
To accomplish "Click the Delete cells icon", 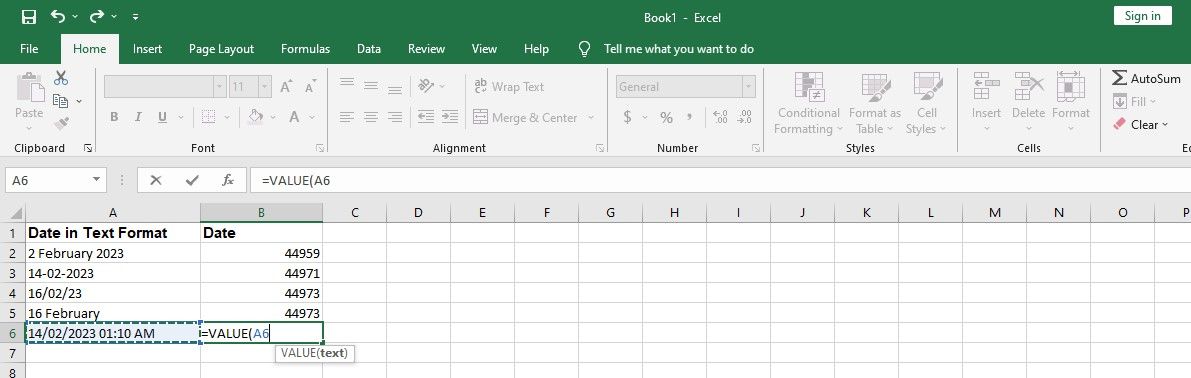I will pyautogui.click(x=1028, y=86).
